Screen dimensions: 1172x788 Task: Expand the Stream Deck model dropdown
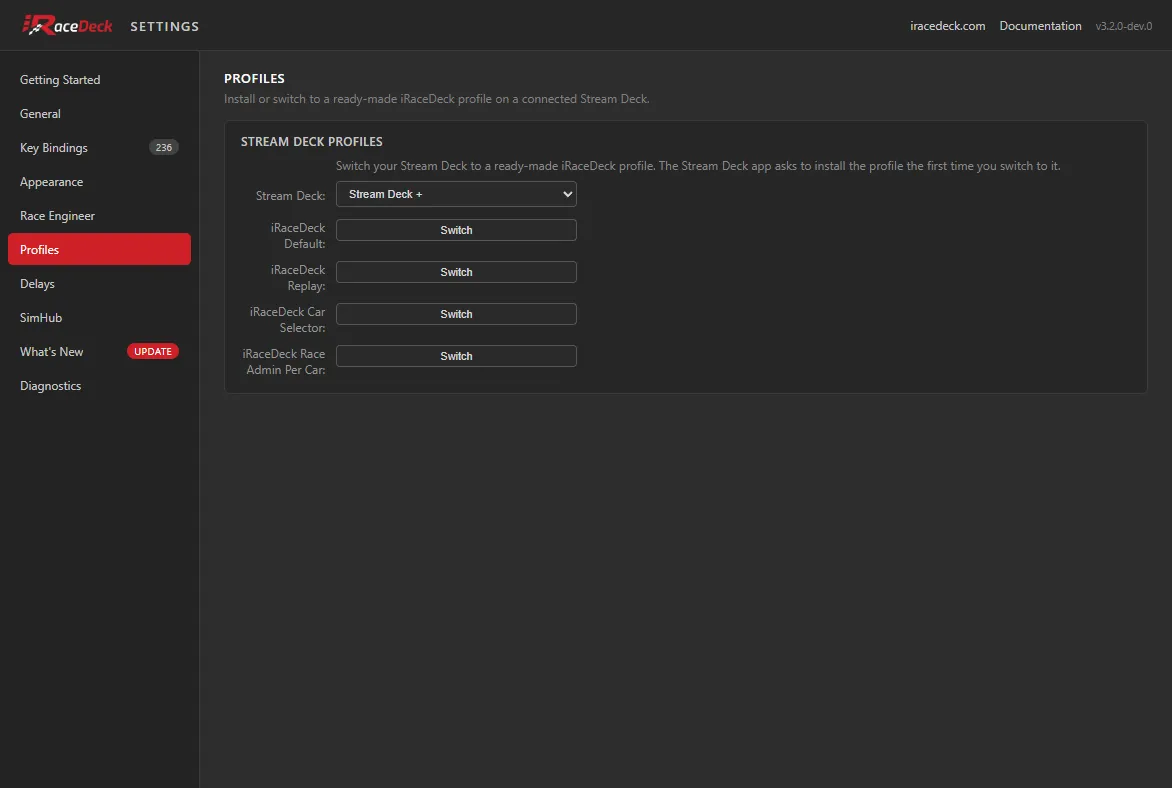tap(456, 194)
